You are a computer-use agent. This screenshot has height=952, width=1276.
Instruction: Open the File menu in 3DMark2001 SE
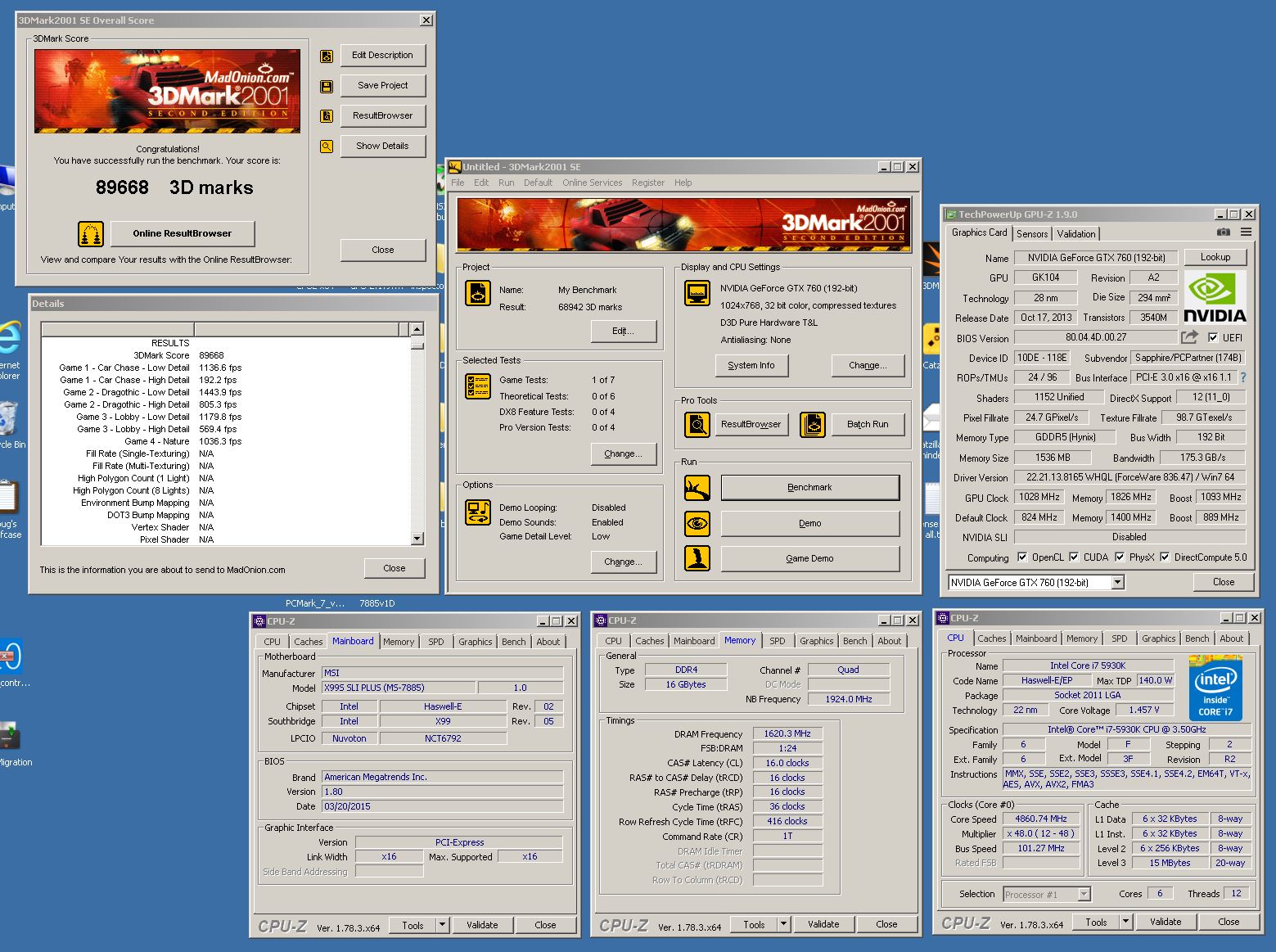pos(458,183)
